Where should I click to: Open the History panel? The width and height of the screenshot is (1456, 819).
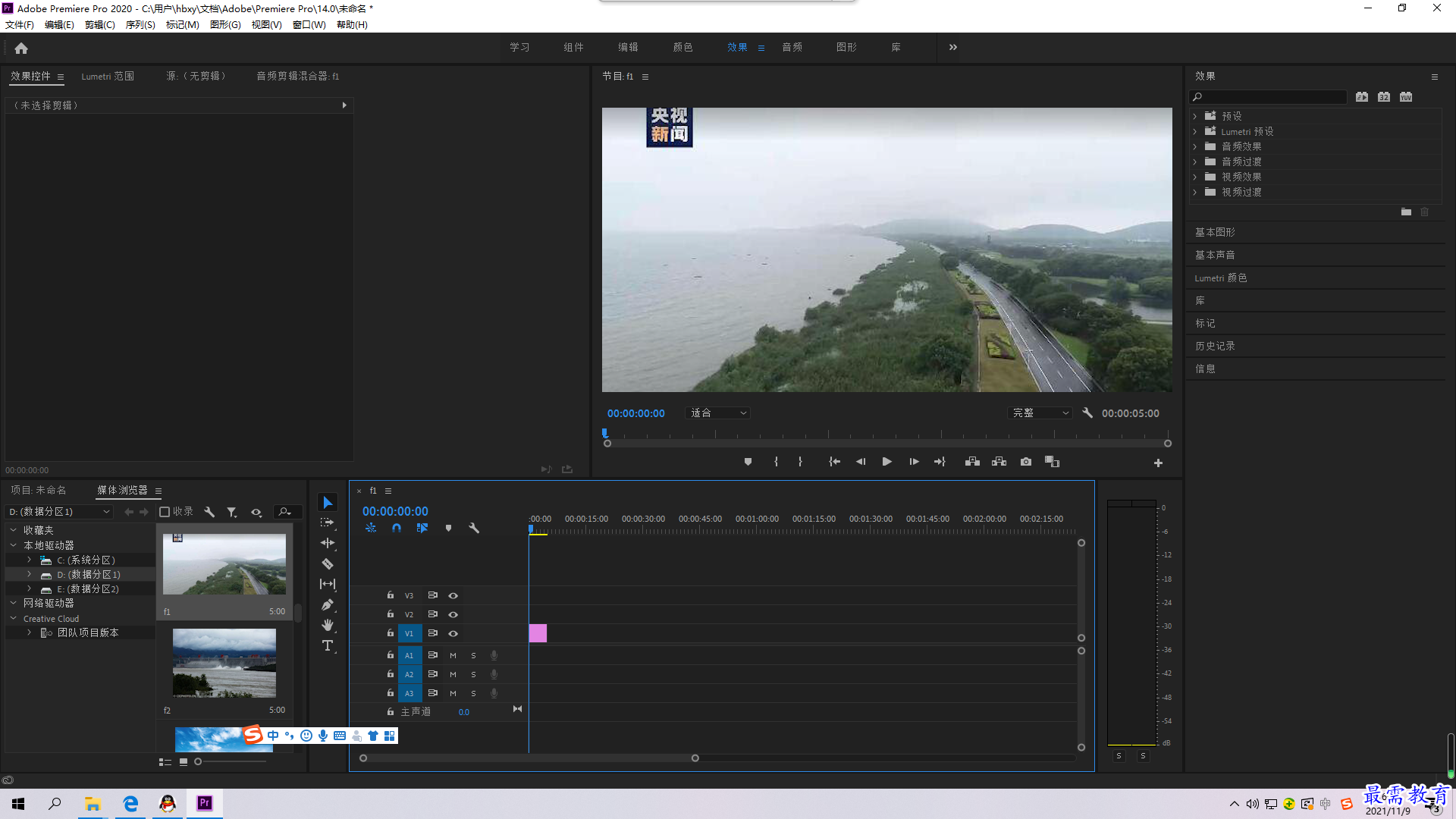1215,346
